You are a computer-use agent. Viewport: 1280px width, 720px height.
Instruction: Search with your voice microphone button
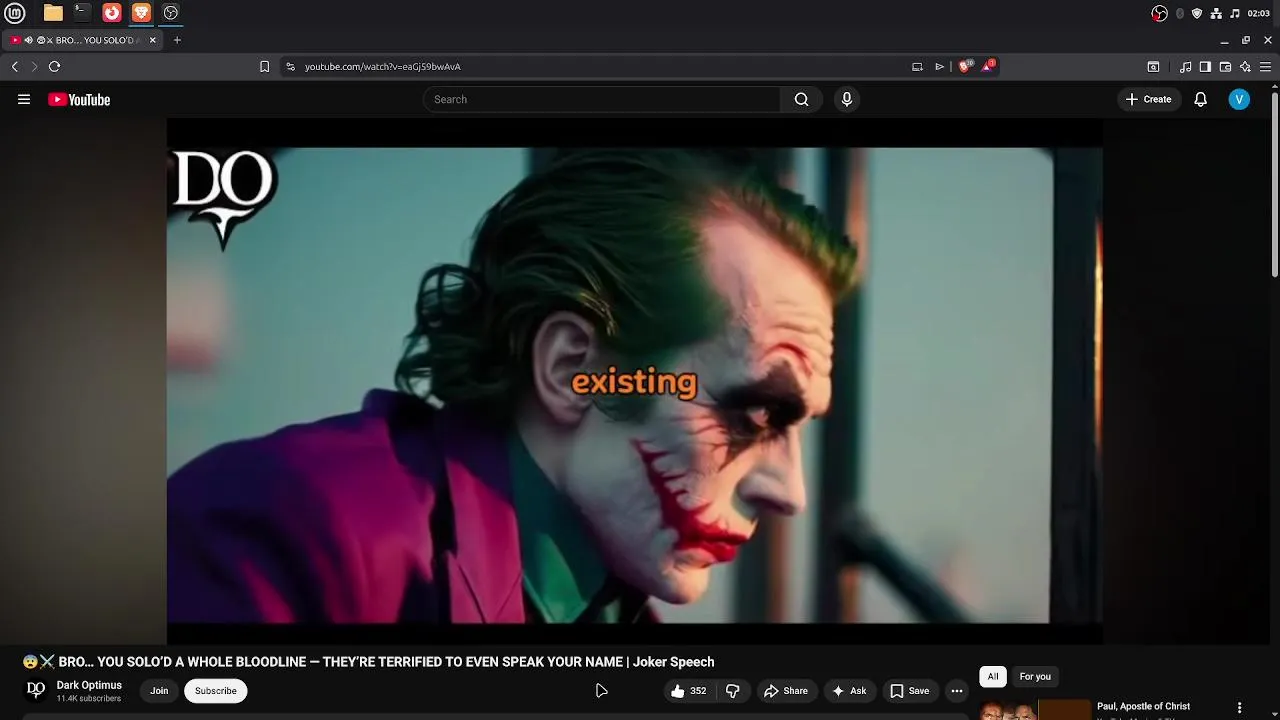coord(847,99)
